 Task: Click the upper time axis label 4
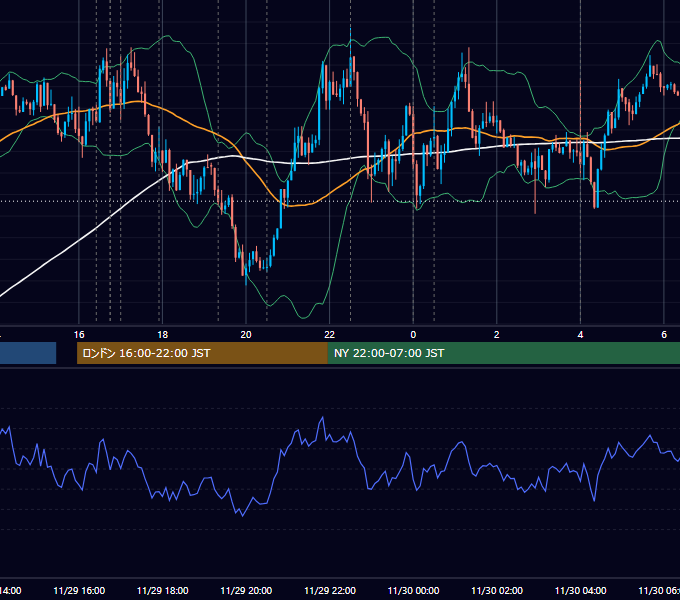(x=580, y=335)
